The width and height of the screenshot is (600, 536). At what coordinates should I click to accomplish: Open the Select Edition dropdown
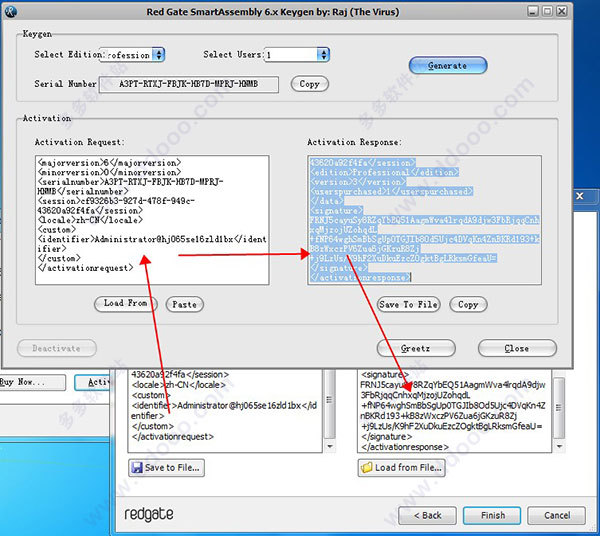(158, 55)
